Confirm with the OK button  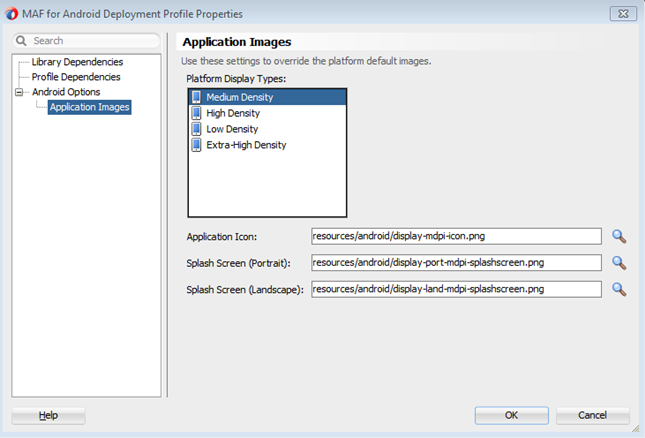512,416
